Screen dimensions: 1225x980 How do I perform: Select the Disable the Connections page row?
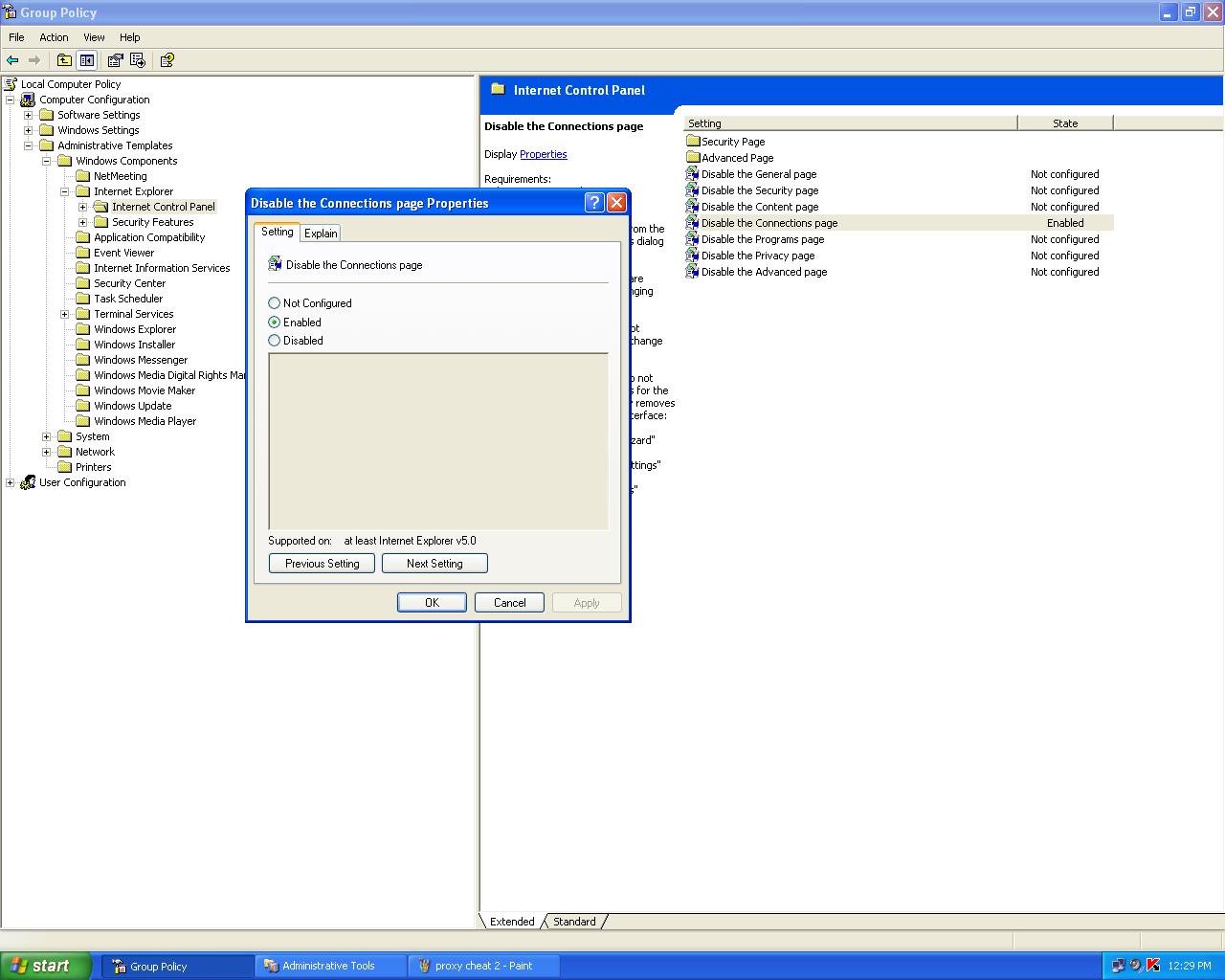(899, 223)
